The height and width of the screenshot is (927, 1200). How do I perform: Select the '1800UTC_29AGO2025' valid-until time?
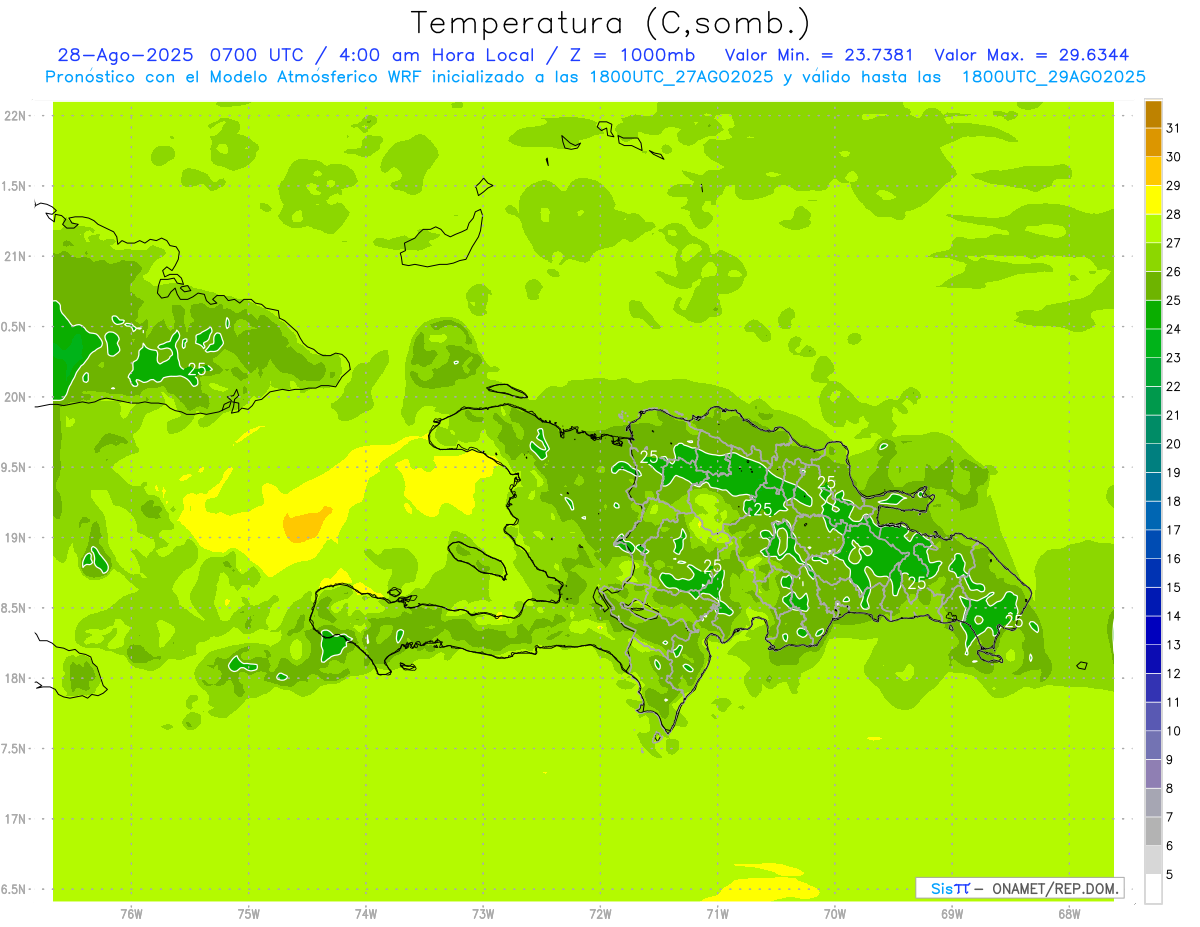[x=1053, y=77]
